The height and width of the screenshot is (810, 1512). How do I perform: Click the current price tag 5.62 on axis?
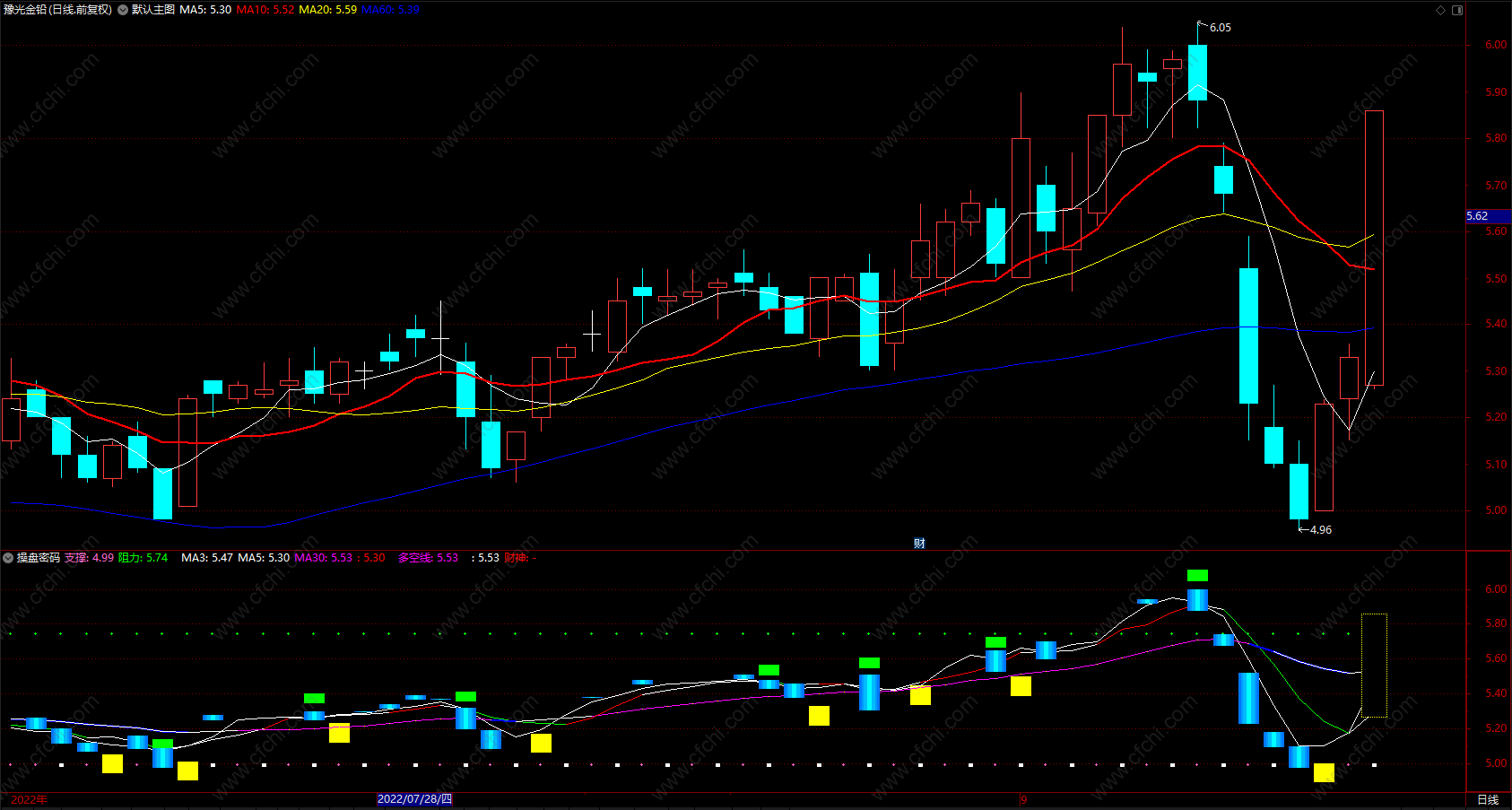1488,216
